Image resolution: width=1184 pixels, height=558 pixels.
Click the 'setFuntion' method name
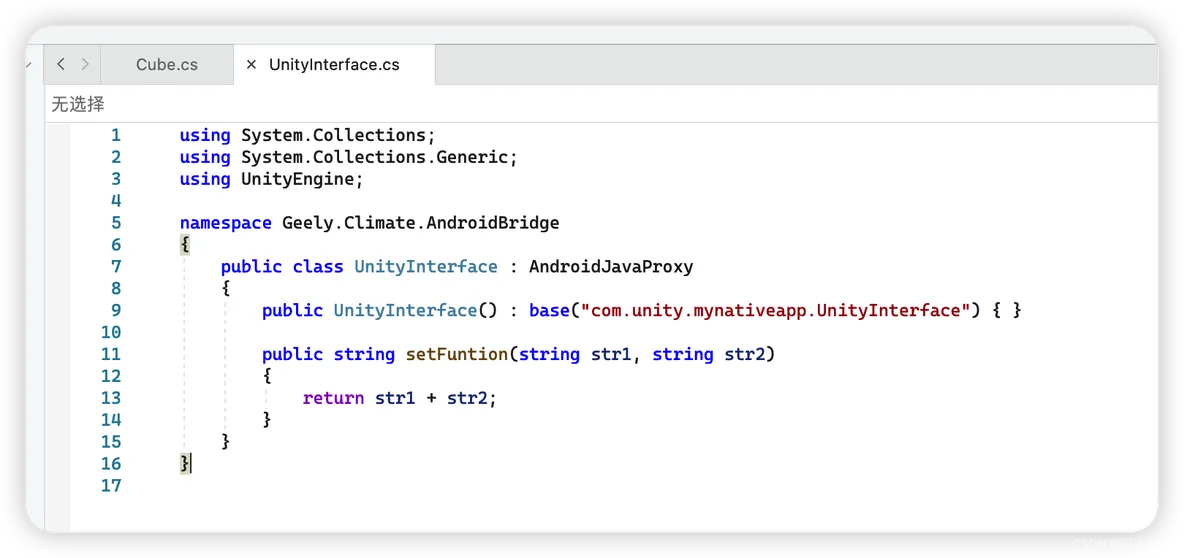click(x=457, y=354)
